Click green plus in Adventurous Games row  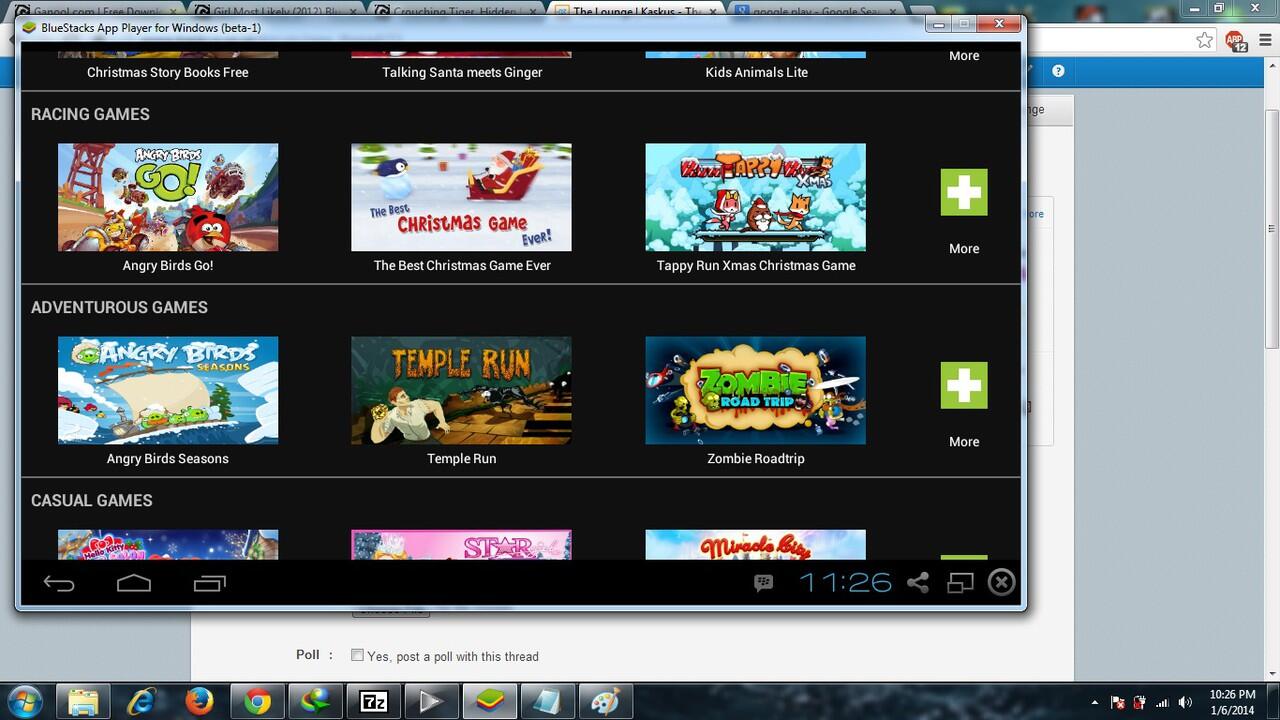(x=964, y=385)
